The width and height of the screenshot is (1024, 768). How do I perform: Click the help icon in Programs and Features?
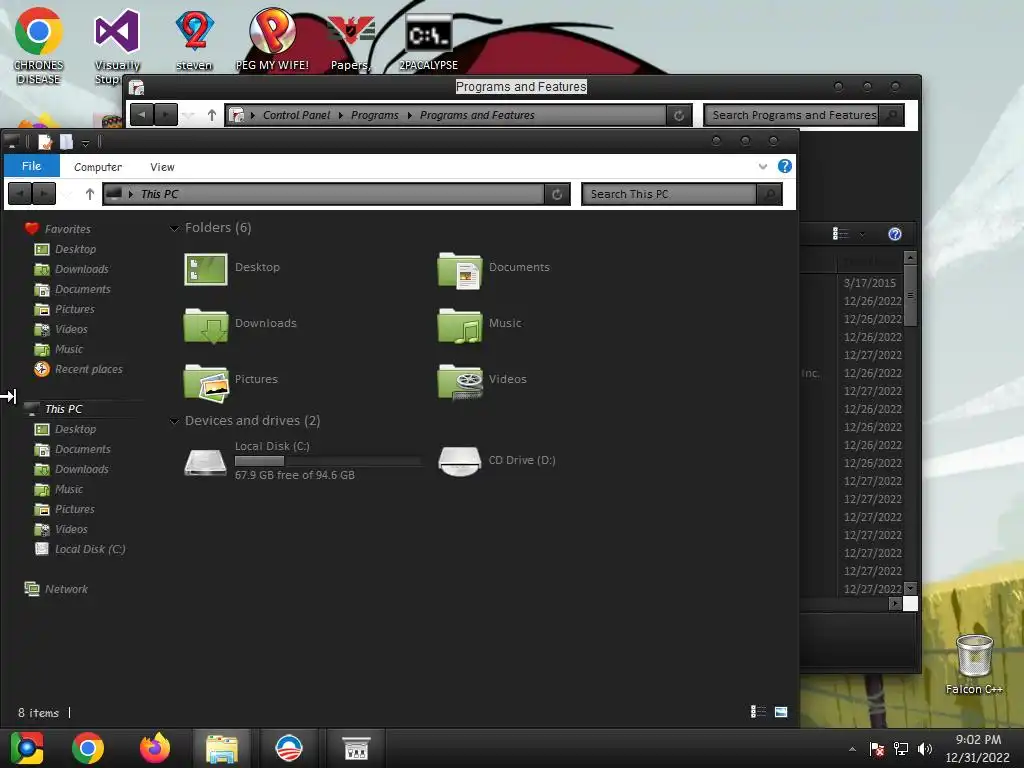click(x=895, y=234)
